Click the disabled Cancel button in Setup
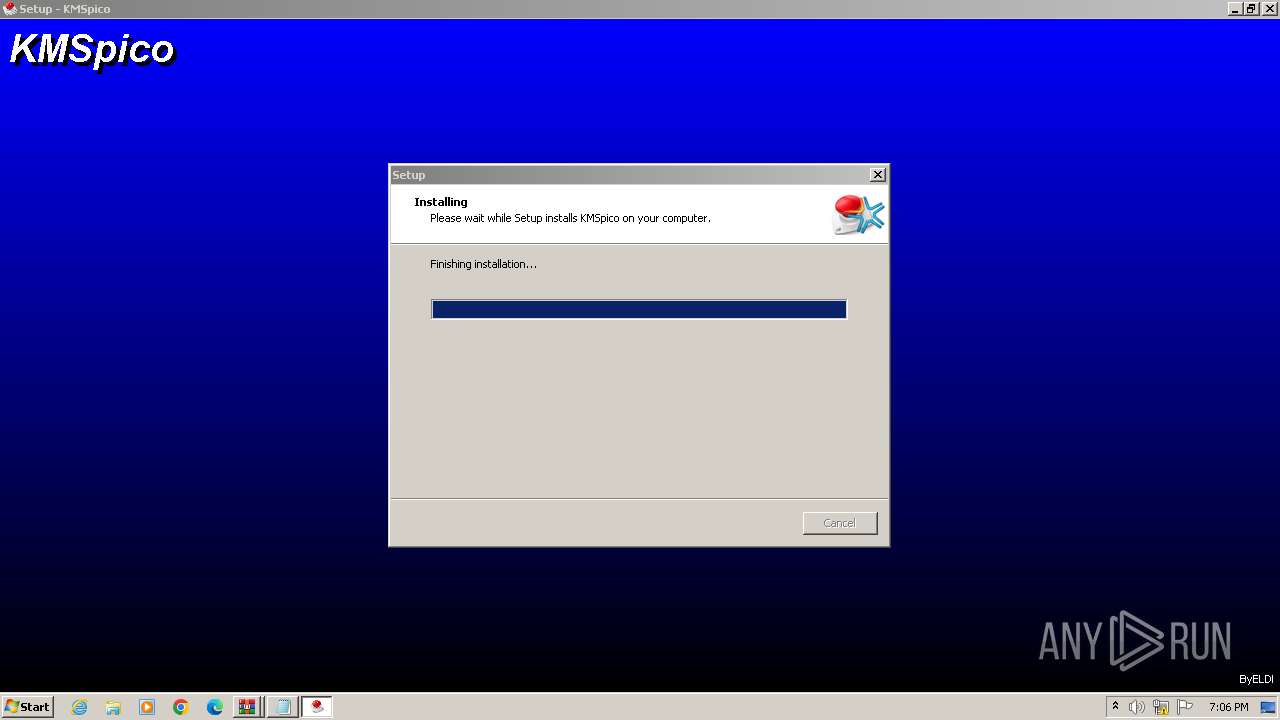Viewport: 1280px width, 720px height. pyautogui.click(x=839, y=523)
